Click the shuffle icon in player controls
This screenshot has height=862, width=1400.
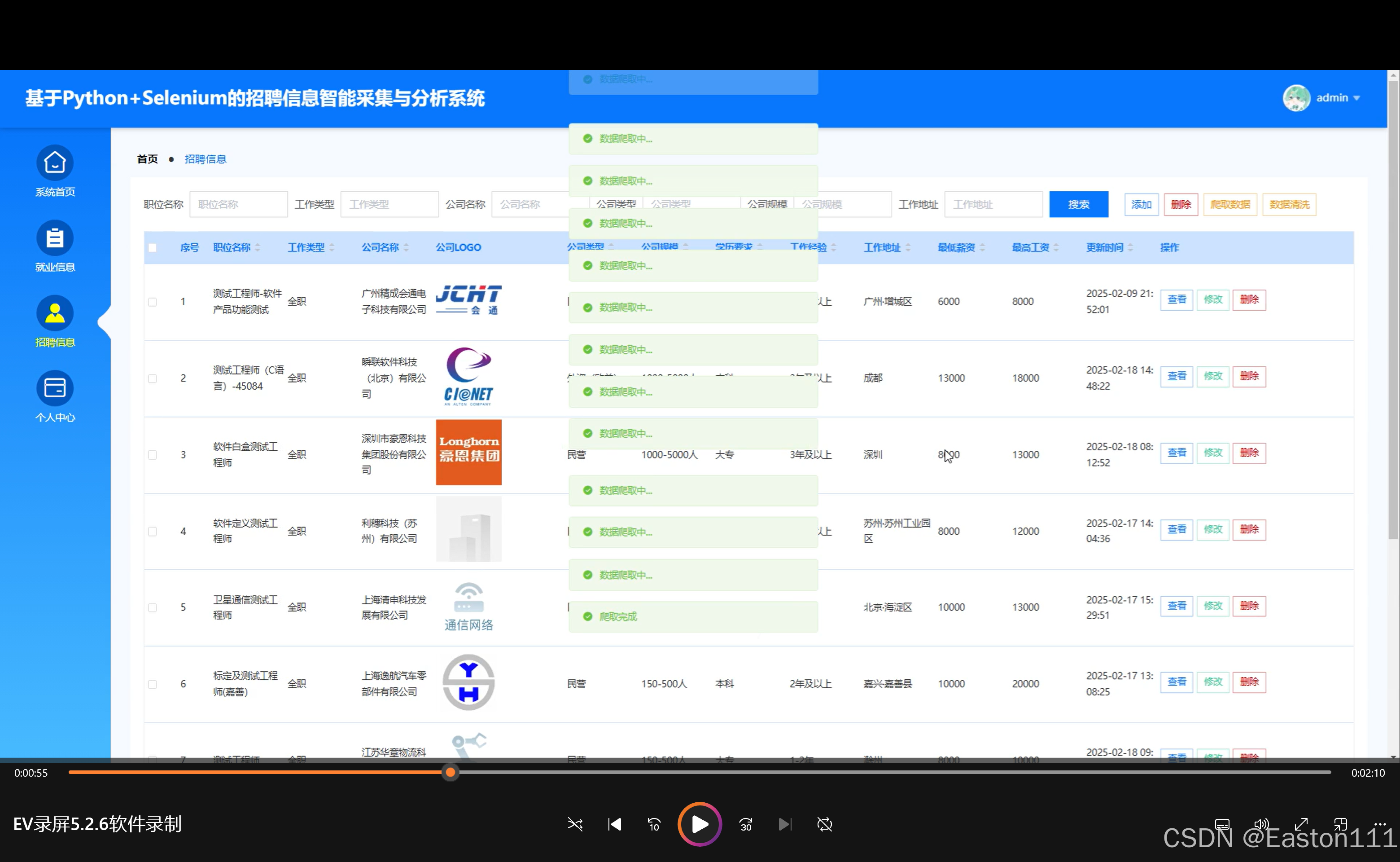[x=575, y=824]
